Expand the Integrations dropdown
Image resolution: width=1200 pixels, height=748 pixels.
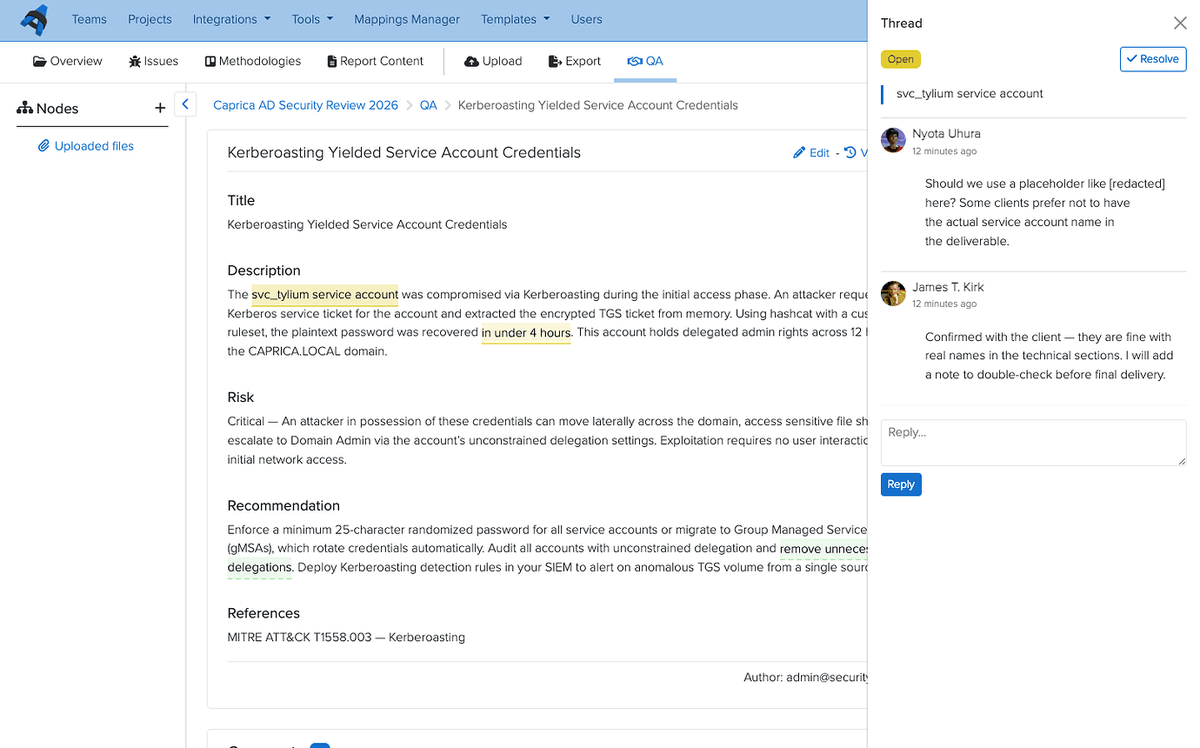coord(232,19)
